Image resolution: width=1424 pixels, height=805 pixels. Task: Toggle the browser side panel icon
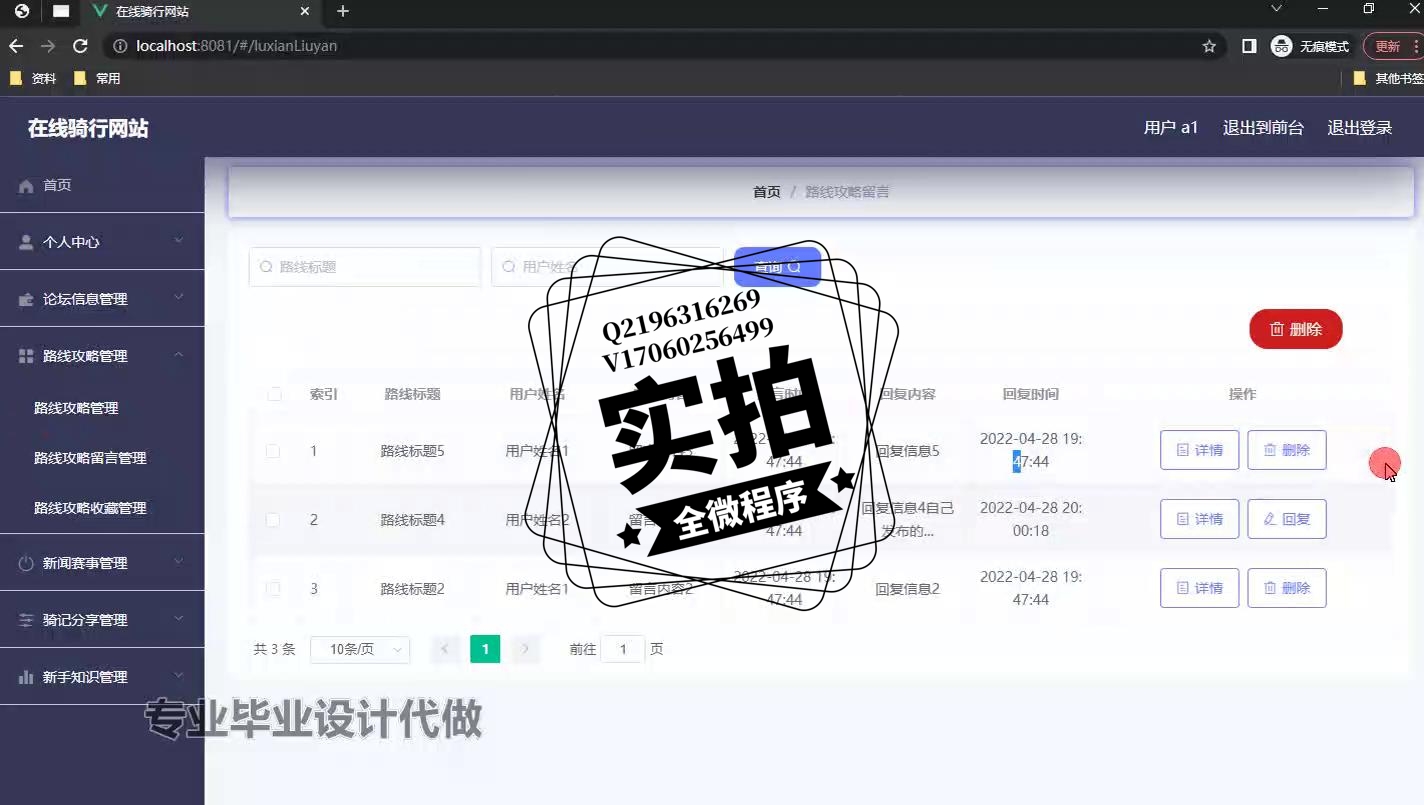[x=1249, y=46]
